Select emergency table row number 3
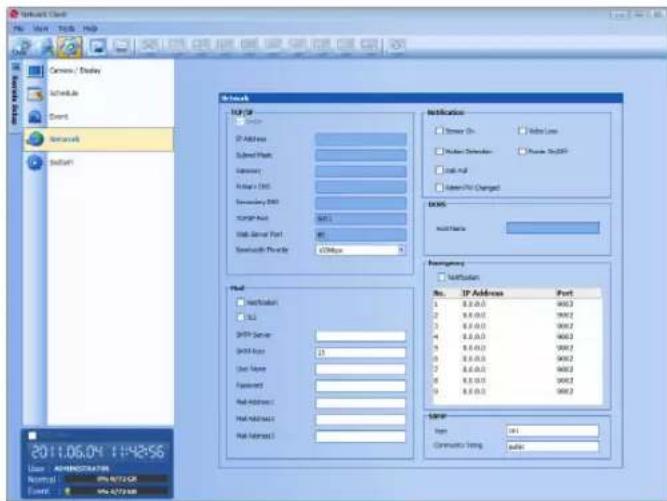Viewport: 667px width, 501px height. [x=517, y=326]
